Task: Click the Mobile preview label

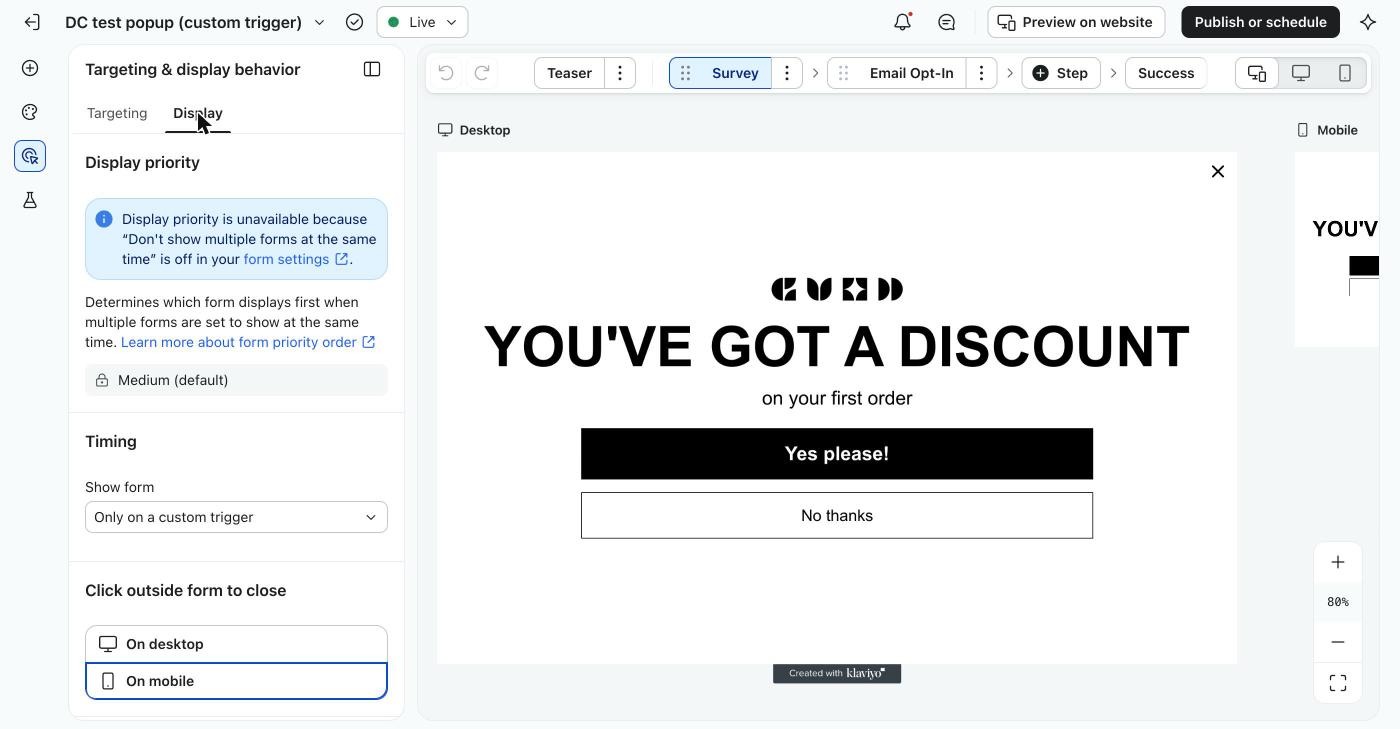Action: (x=1327, y=130)
